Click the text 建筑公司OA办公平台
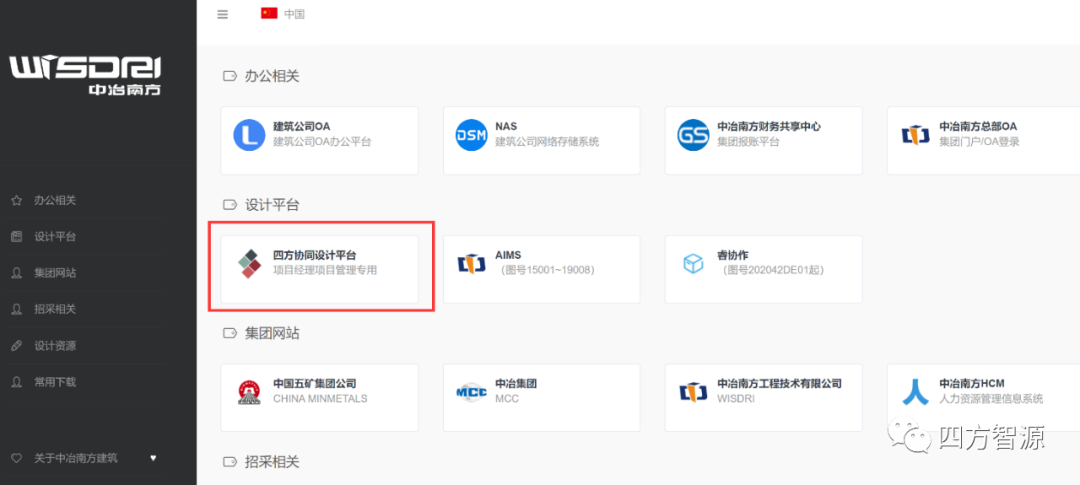Viewport: 1080px width, 485px height. click(x=322, y=142)
